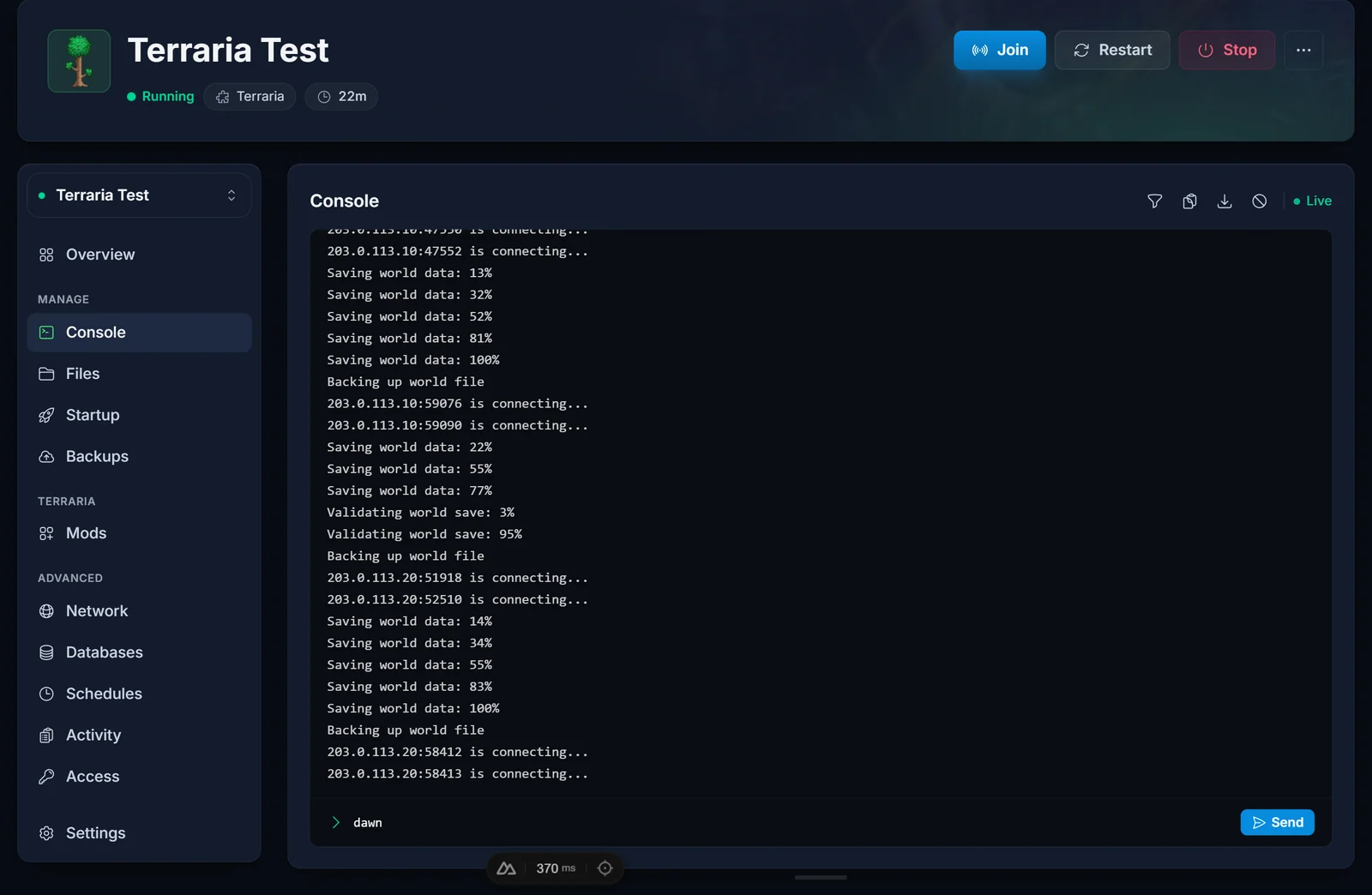Click log line 'Saving world data: 77%'
The width and height of the screenshot is (1372, 895).
tap(409, 490)
